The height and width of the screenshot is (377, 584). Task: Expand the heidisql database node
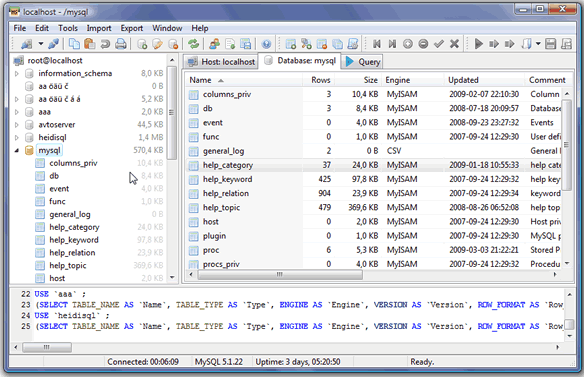coord(17,137)
